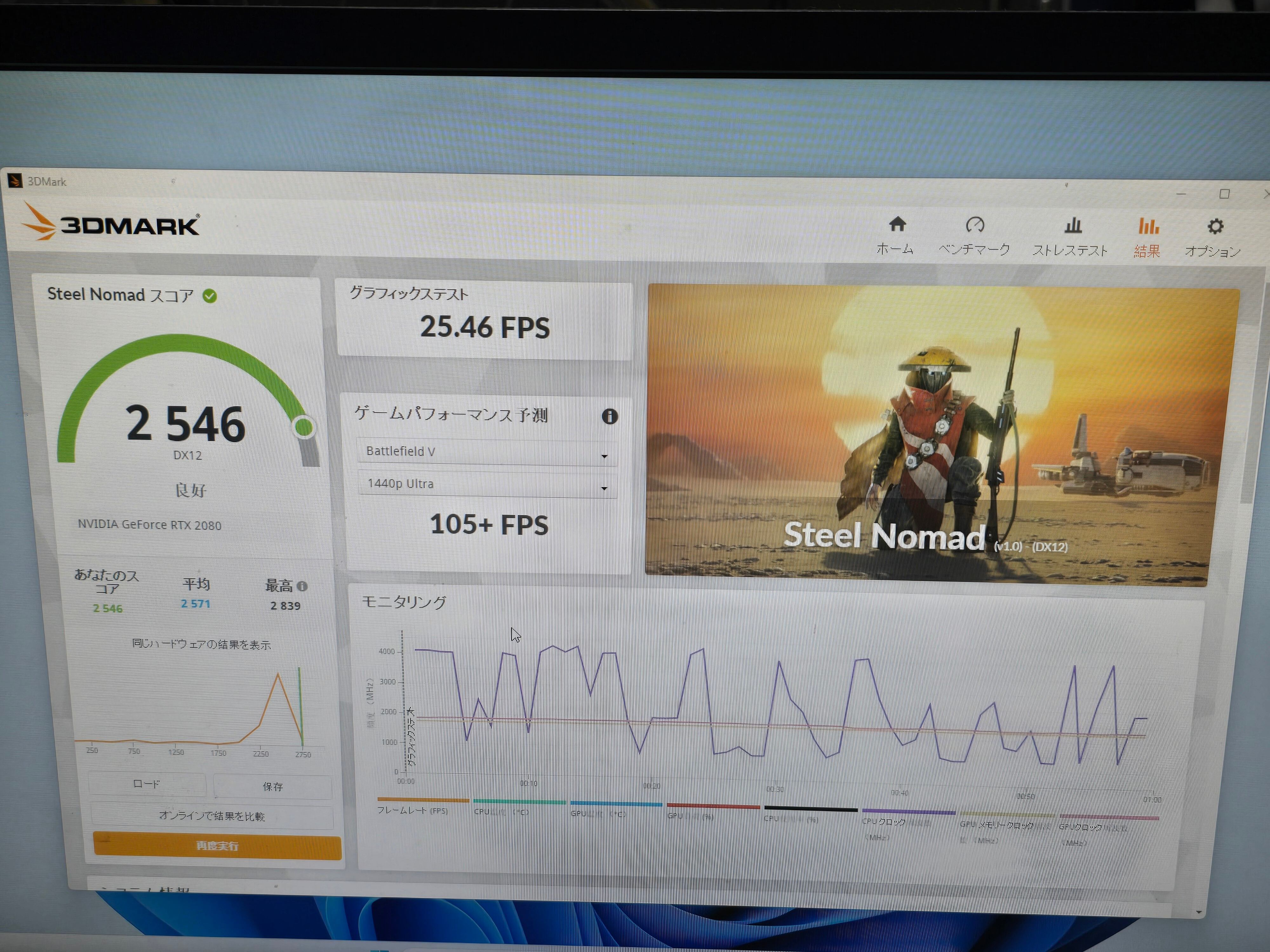Expand the 1440p Ultra resolution dropdown

[487, 484]
